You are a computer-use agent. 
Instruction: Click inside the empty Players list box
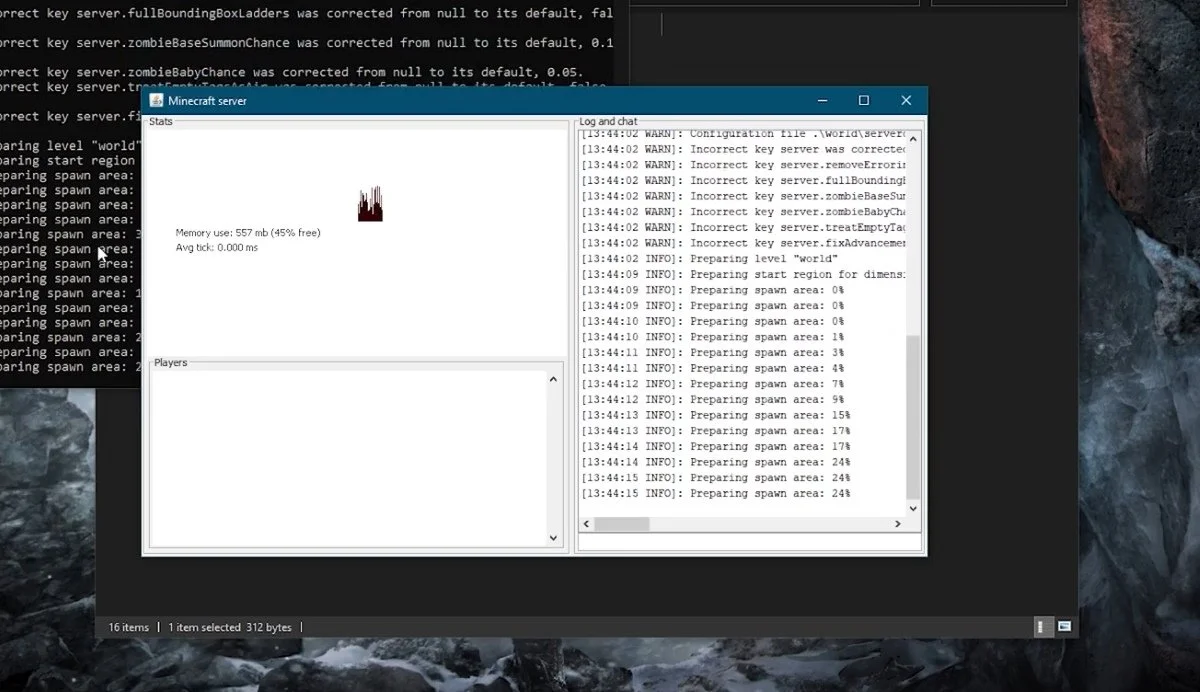348,458
